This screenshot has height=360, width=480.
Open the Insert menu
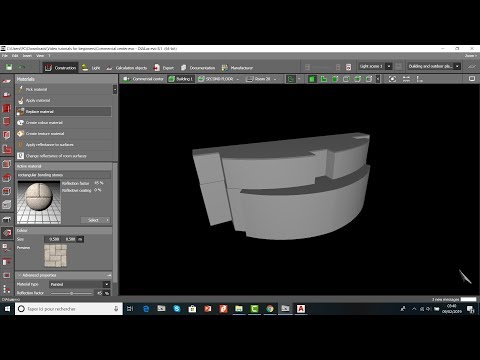[x=27, y=56]
